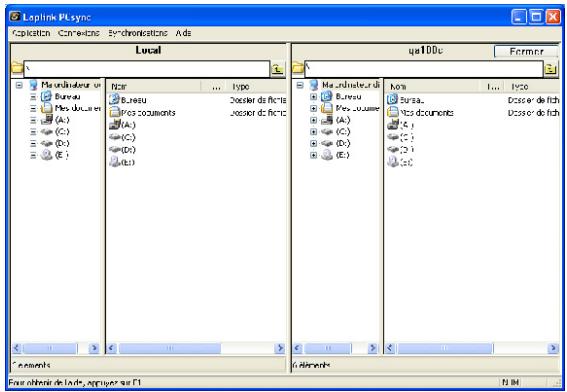Expand Mes documents in the Local tree

coord(33,108)
